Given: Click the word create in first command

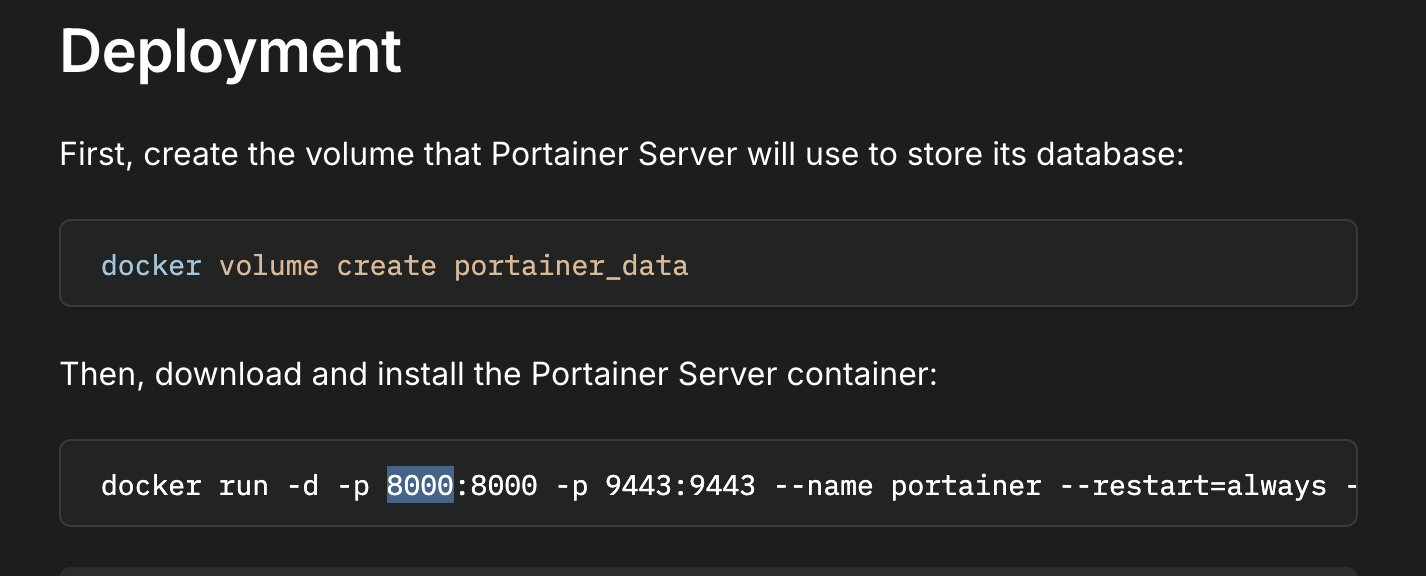Looking at the screenshot, I should (x=386, y=266).
